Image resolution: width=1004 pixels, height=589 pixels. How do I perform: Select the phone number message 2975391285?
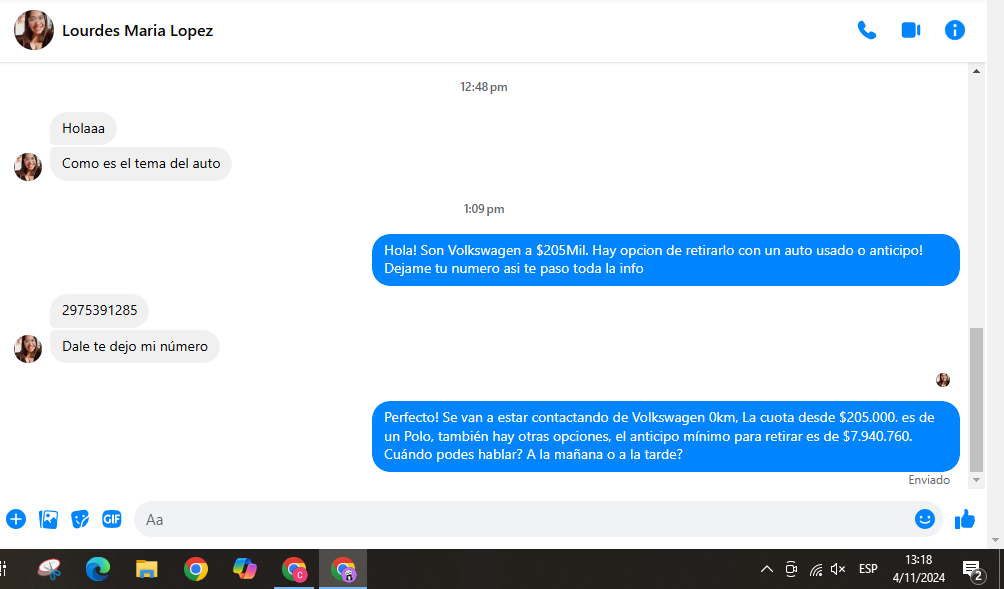tap(99, 310)
